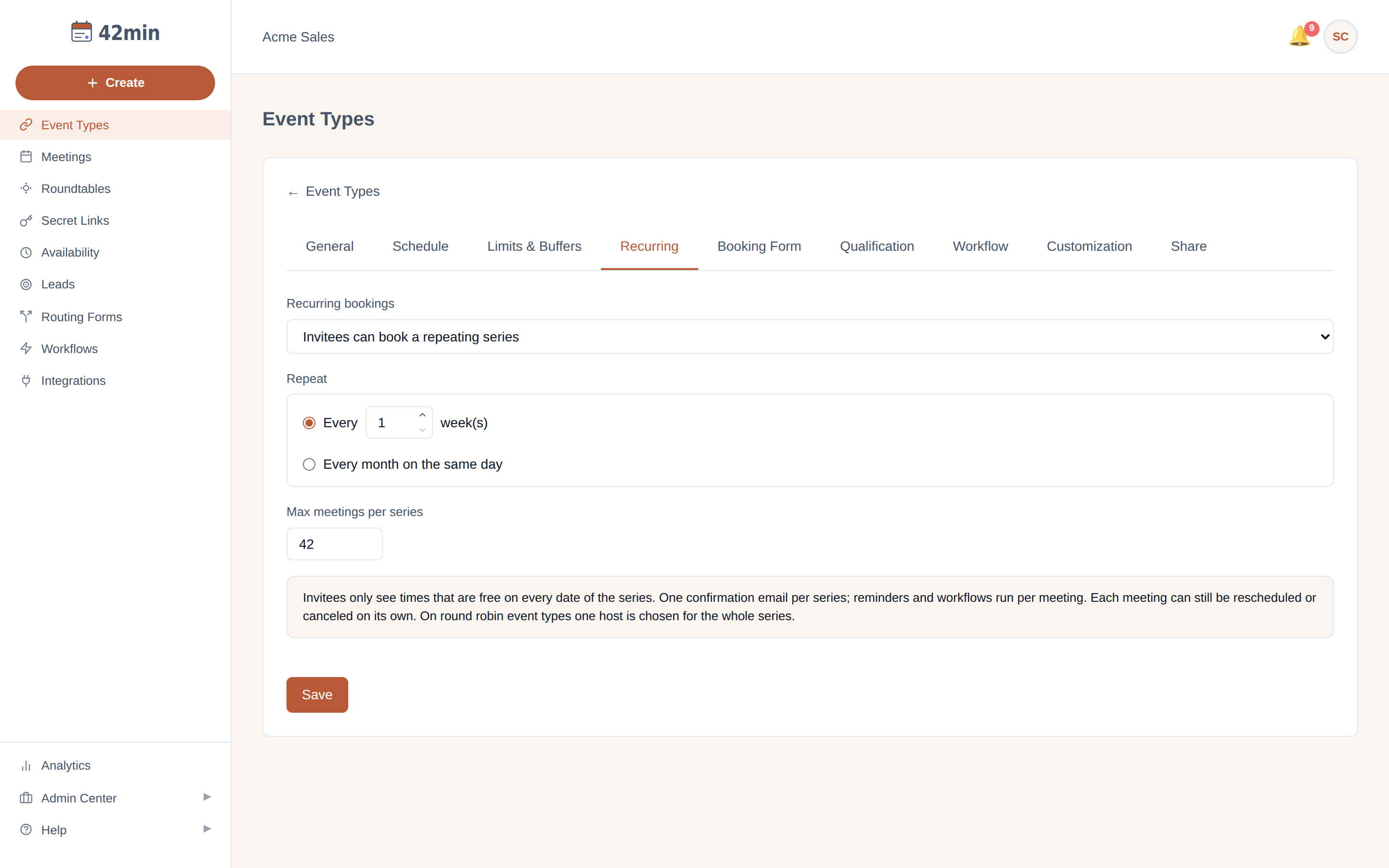Click the back arrow to Event Types
Viewport: 1389px width, 868px height.
click(293, 193)
